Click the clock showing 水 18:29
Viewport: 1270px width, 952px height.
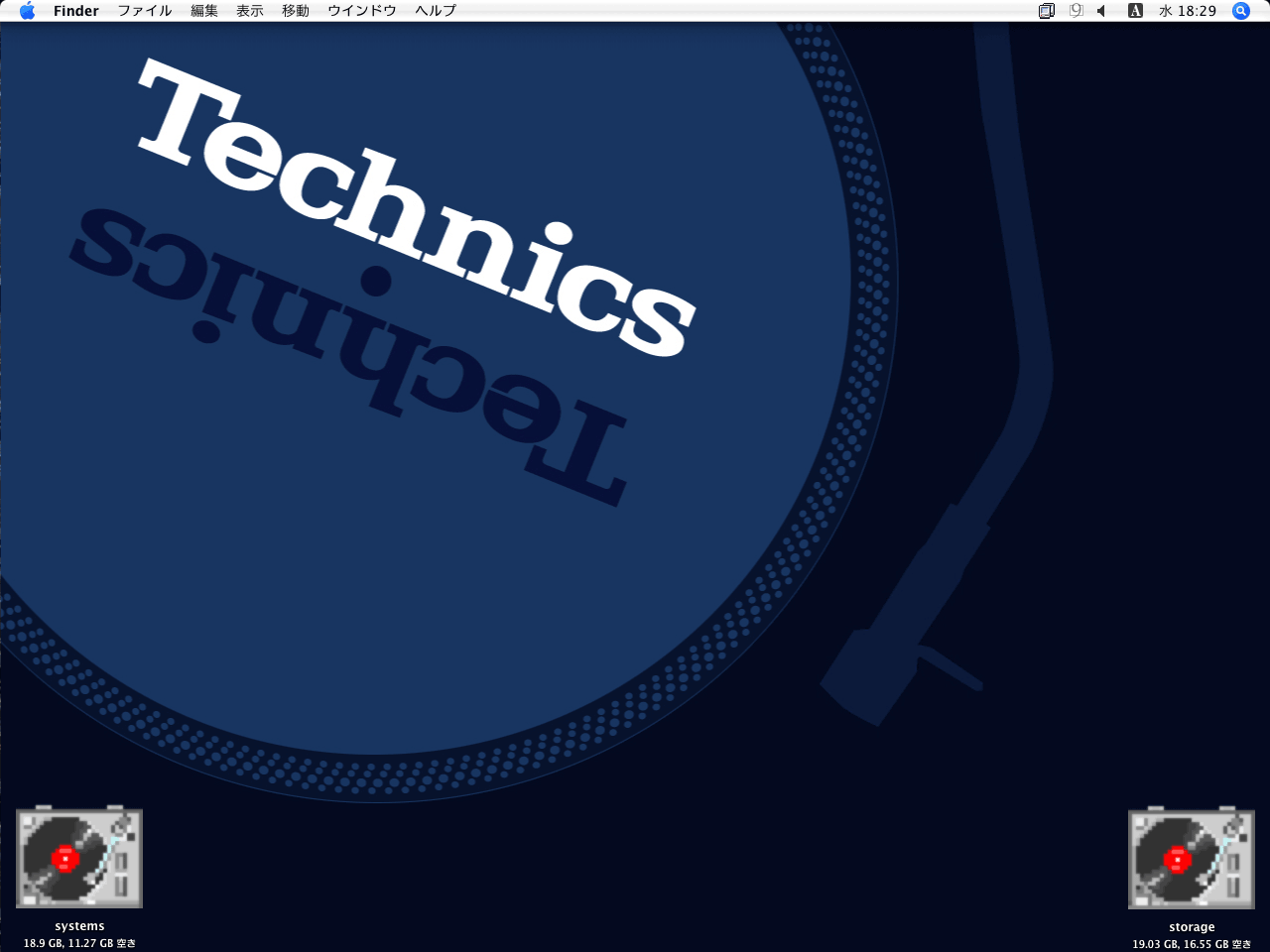[x=1188, y=11]
